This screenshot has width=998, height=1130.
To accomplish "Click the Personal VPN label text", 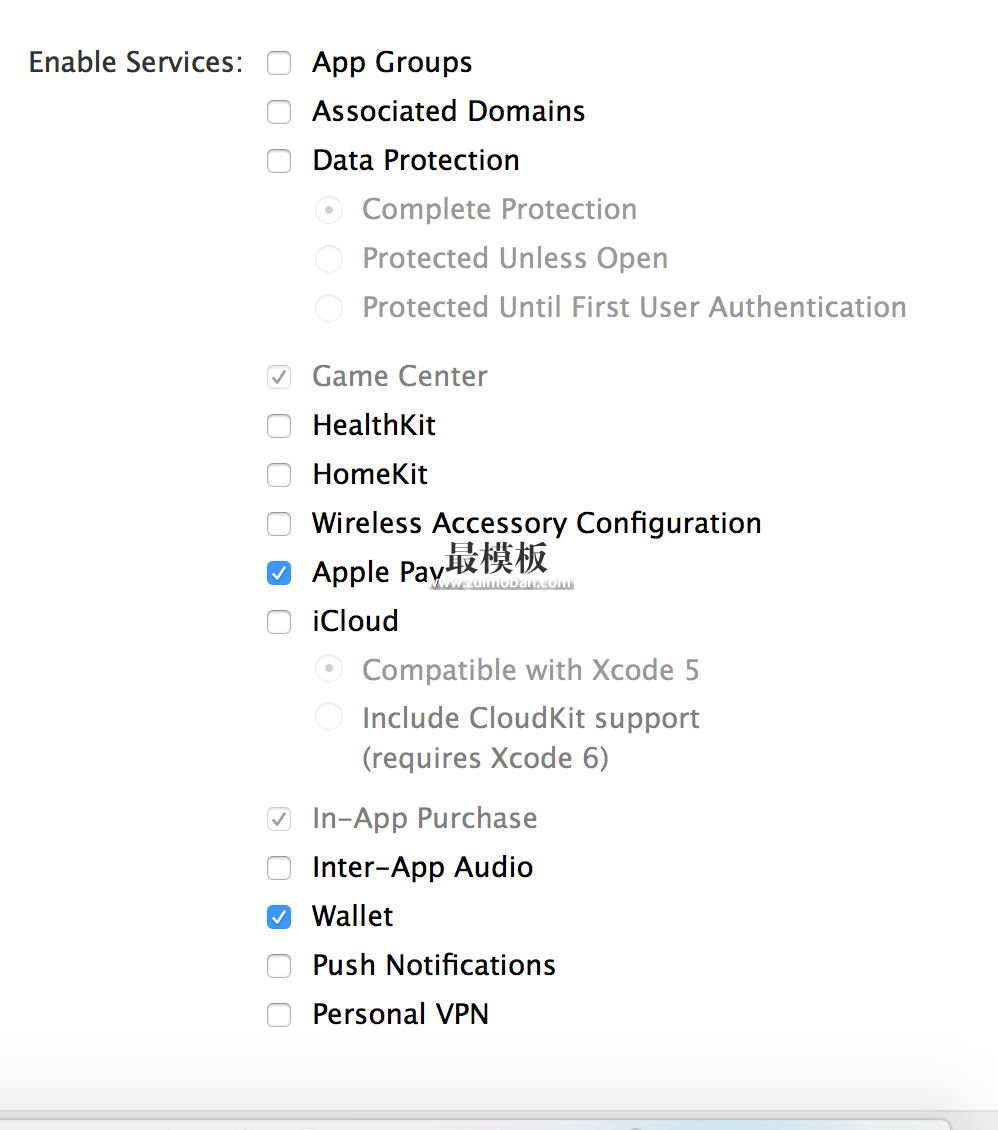I will [401, 1014].
